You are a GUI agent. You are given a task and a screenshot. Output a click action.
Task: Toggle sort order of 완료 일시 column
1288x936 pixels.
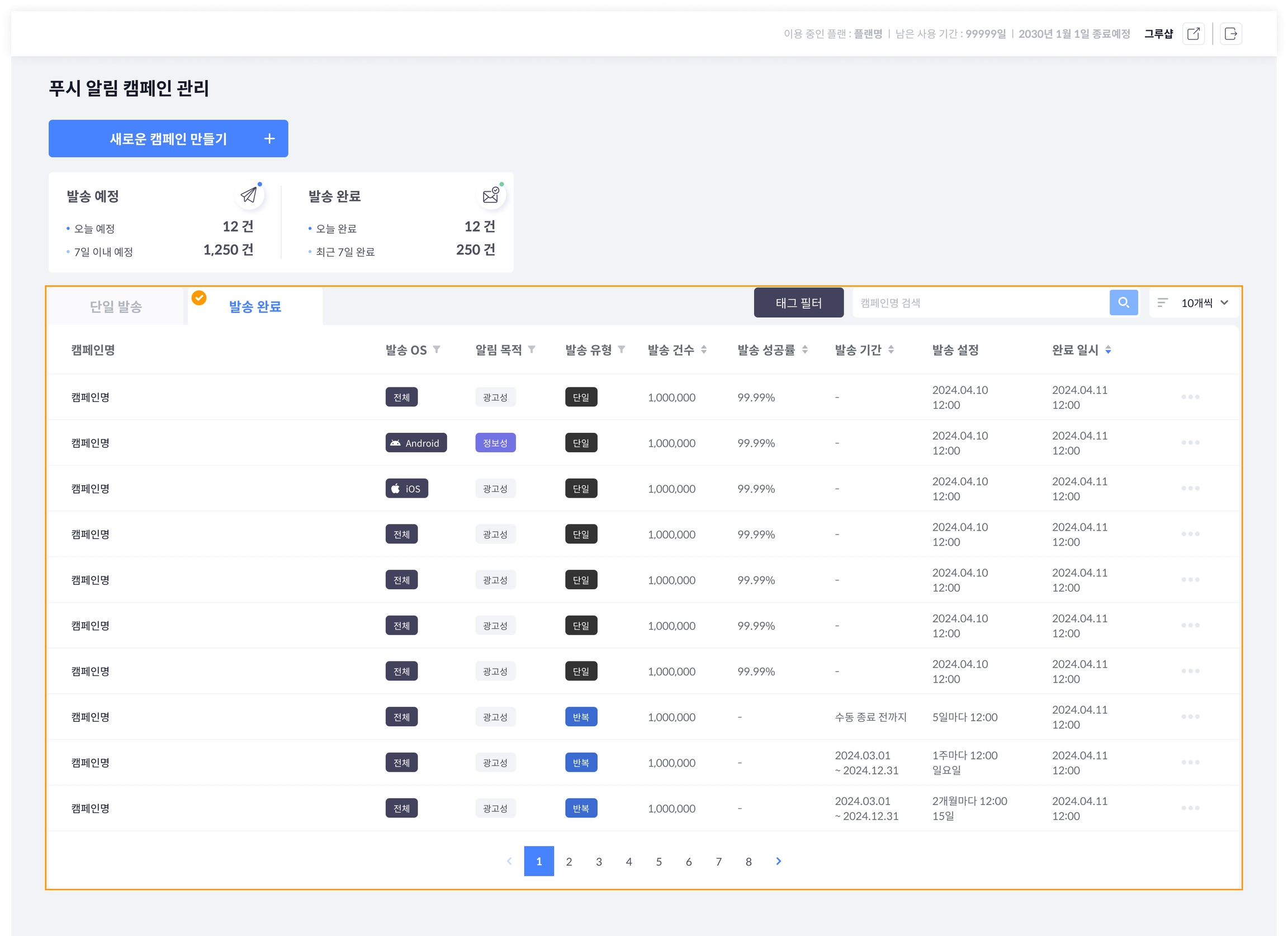click(x=1108, y=349)
